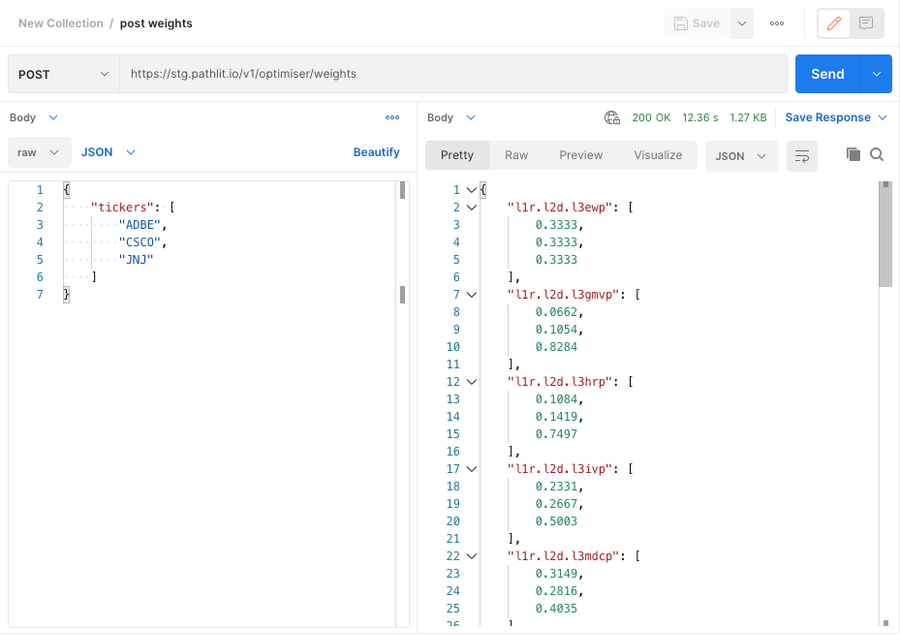Send the weights request

pyautogui.click(x=826, y=74)
